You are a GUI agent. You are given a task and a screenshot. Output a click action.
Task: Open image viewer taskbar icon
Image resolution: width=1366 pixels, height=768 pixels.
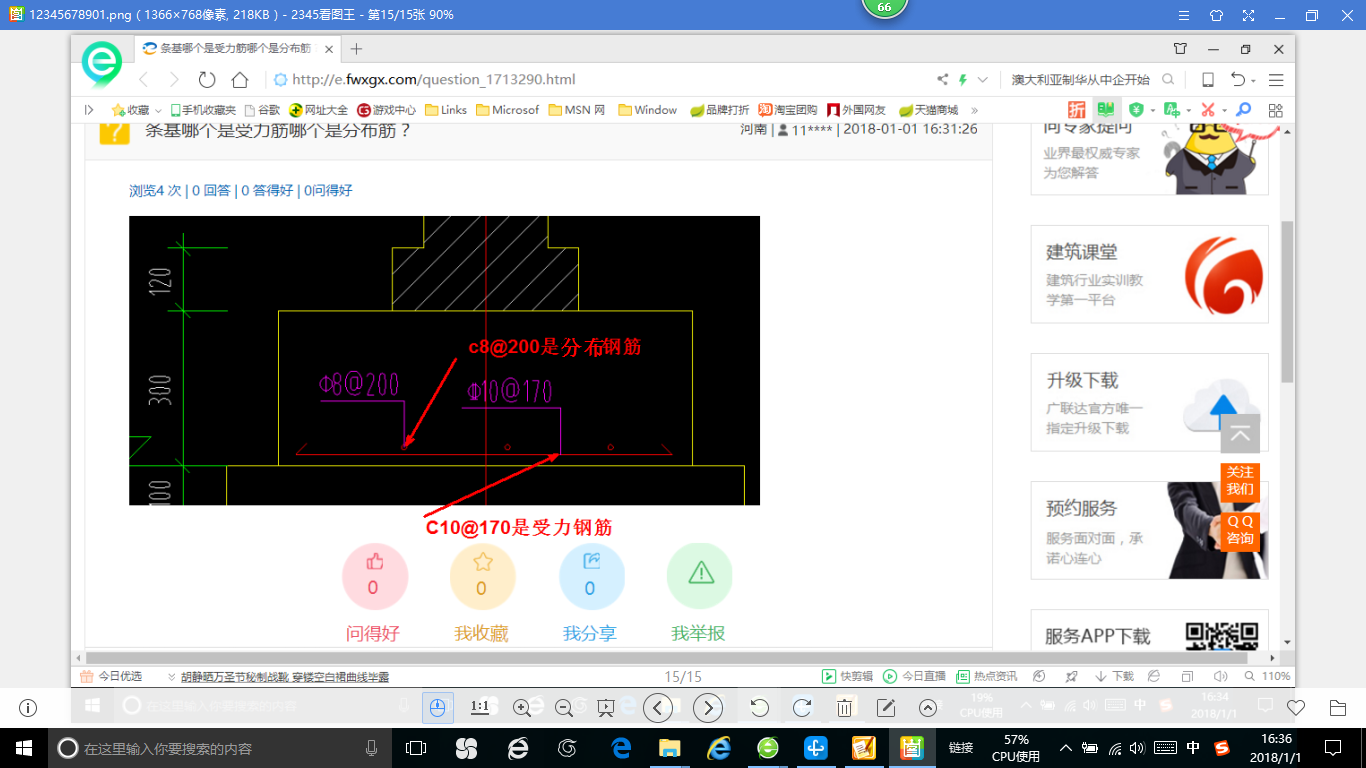tap(911, 747)
